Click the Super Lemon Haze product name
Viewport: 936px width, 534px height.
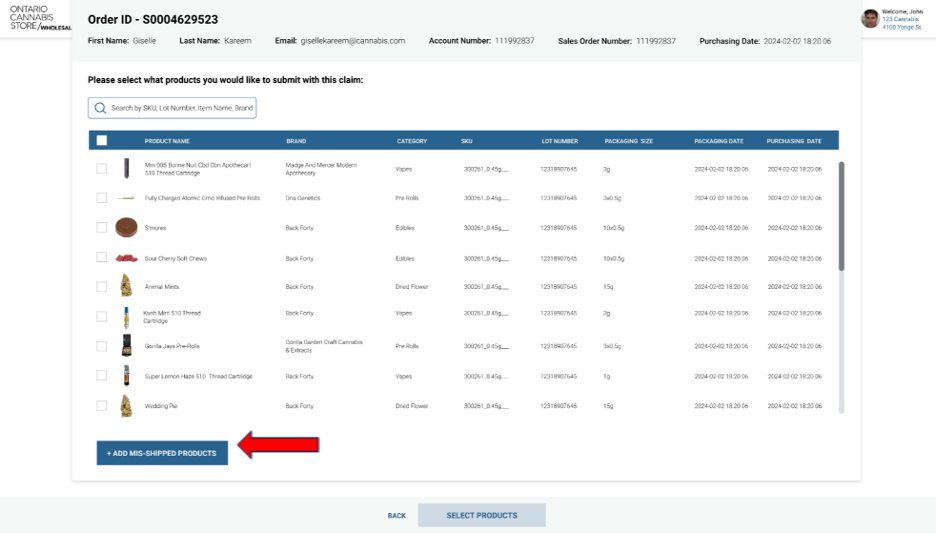[198, 376]
